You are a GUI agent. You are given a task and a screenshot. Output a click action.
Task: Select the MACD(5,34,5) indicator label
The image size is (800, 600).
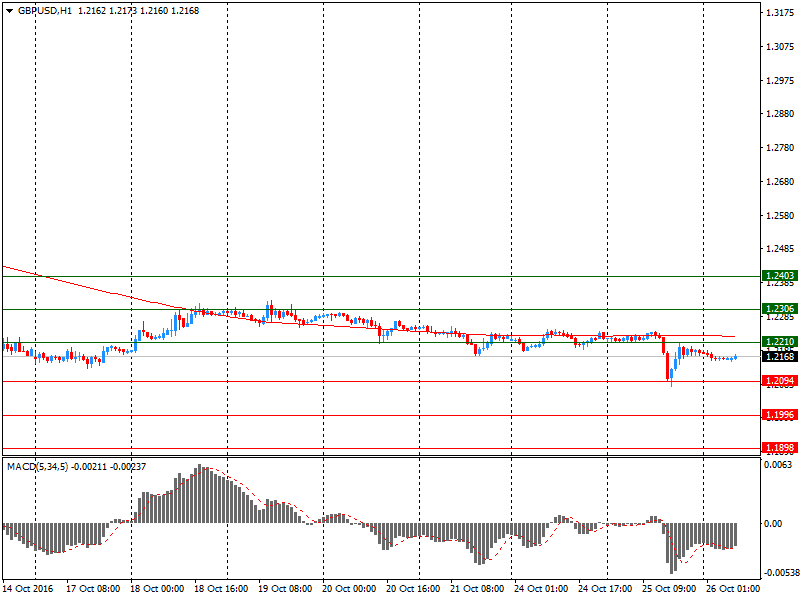click(37, 466)
